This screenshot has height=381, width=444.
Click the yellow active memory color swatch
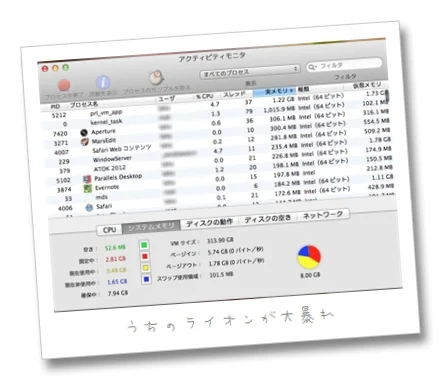[145, 268]
